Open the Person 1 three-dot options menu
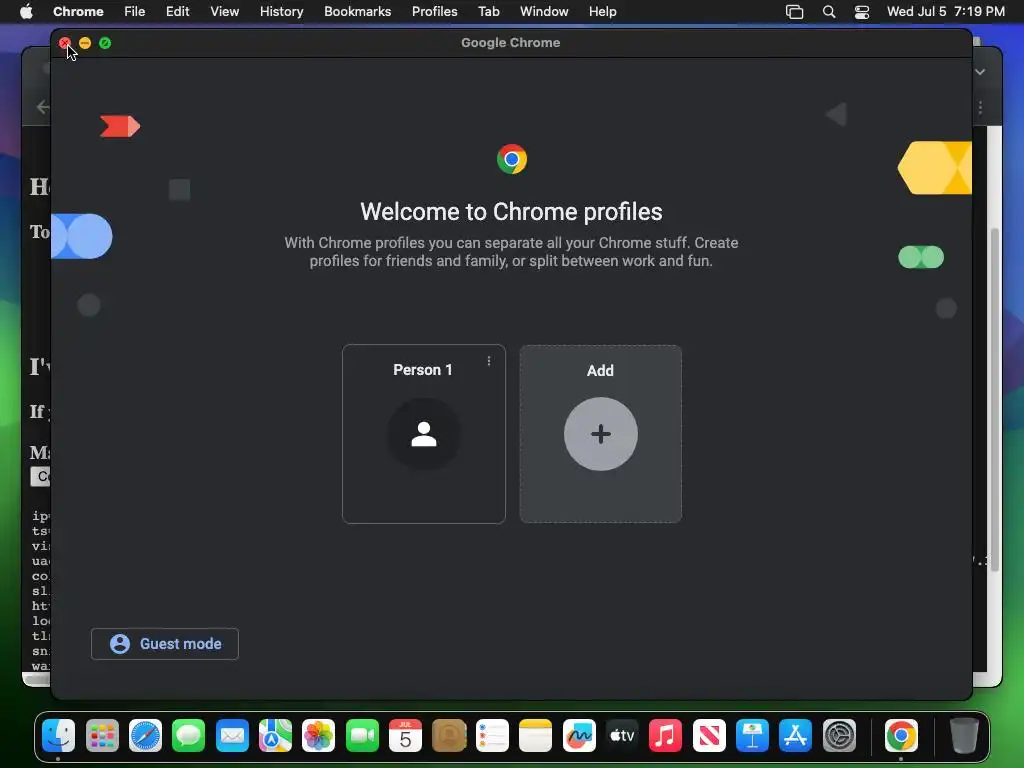This screenshot has height=768, width=1024. point(488,361)
